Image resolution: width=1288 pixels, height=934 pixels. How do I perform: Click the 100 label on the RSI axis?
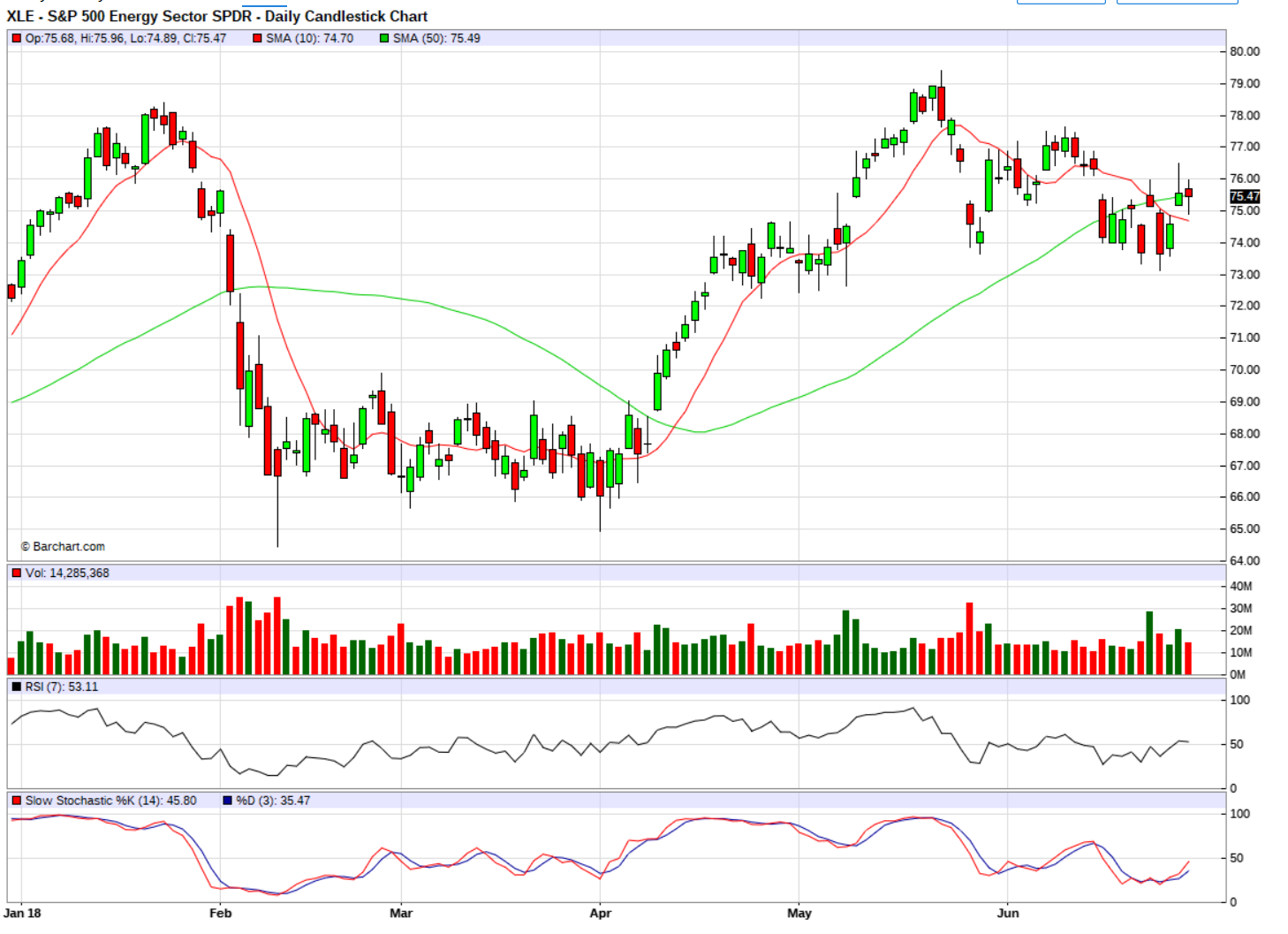1240,701
